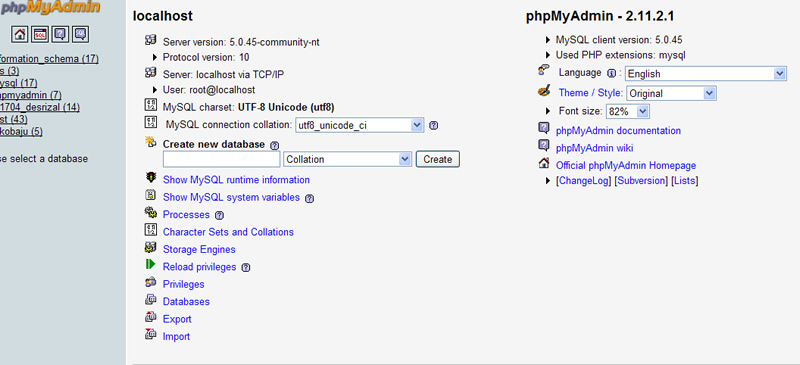Open the MySQL connection collation dropdown
The height and width of the screenshot is (365, 800).
359,125
